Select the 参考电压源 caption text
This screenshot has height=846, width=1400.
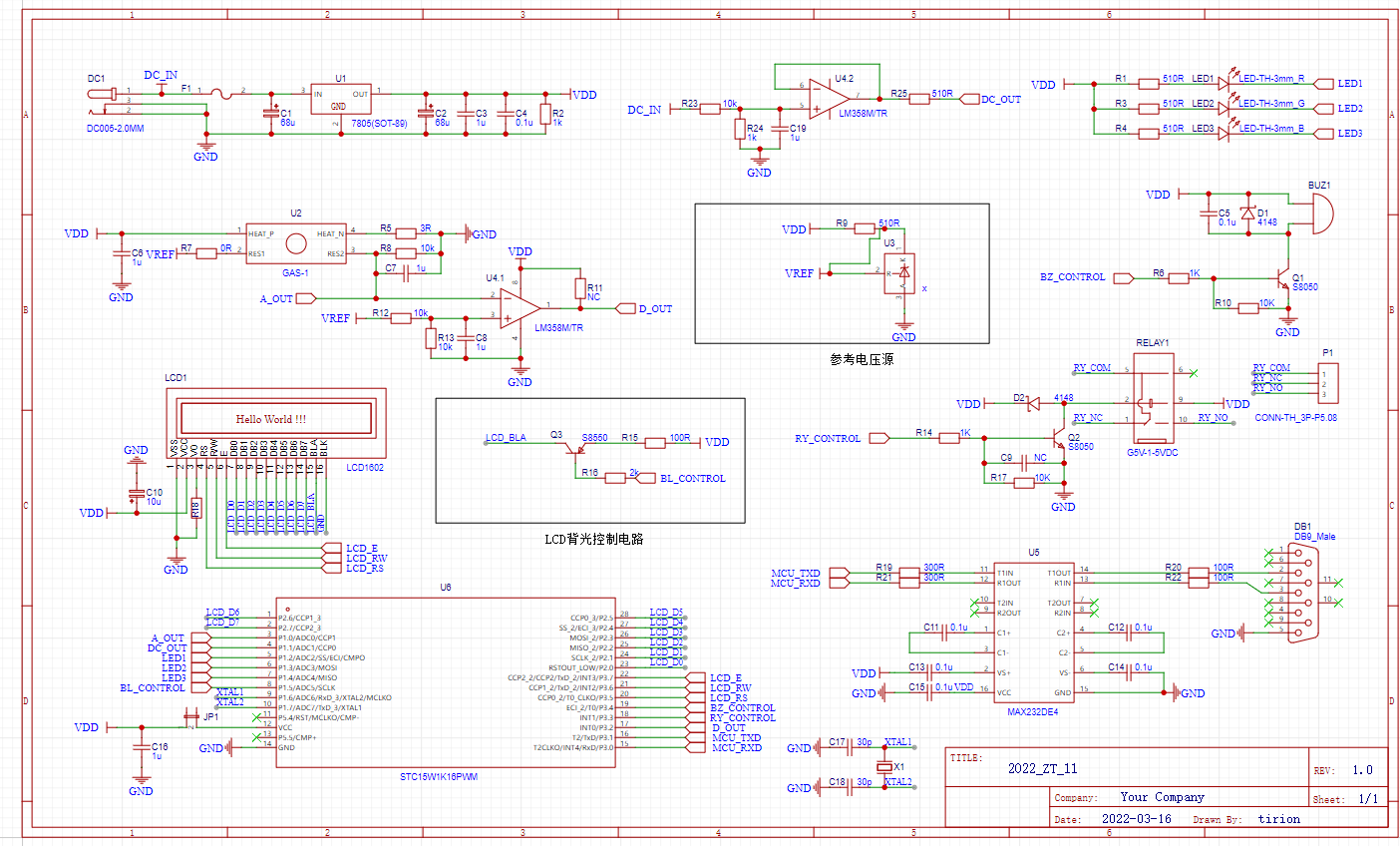[862, 359]
